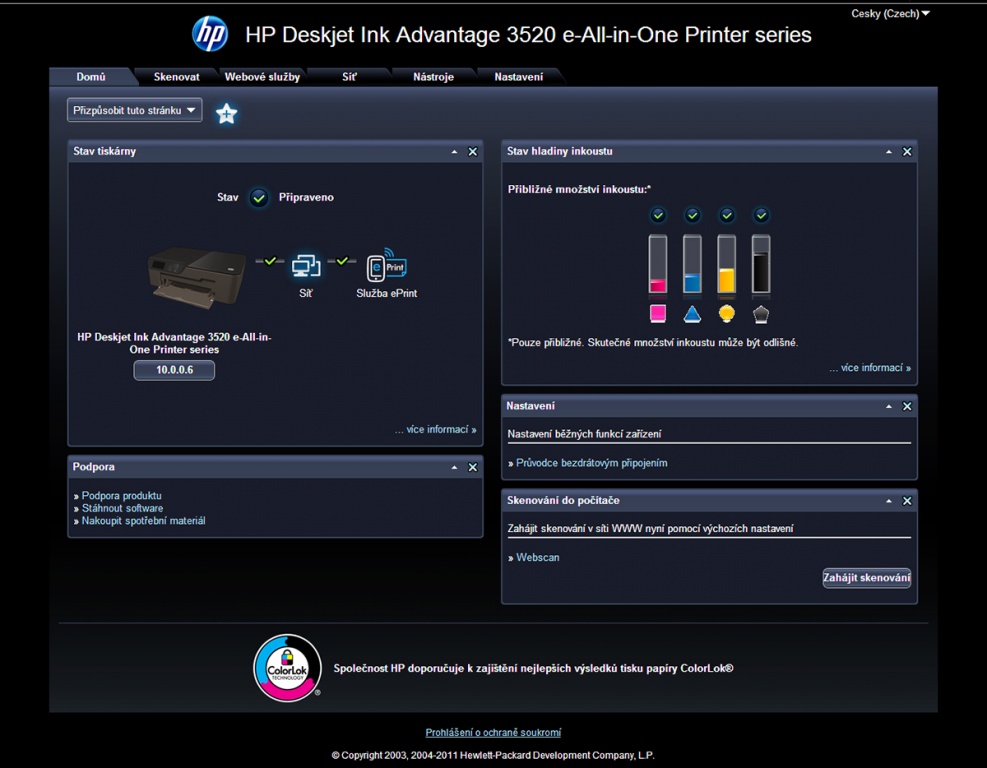Click the black pentagon cartridge icon
Screen dimensions: 987x768
[761, 313]
